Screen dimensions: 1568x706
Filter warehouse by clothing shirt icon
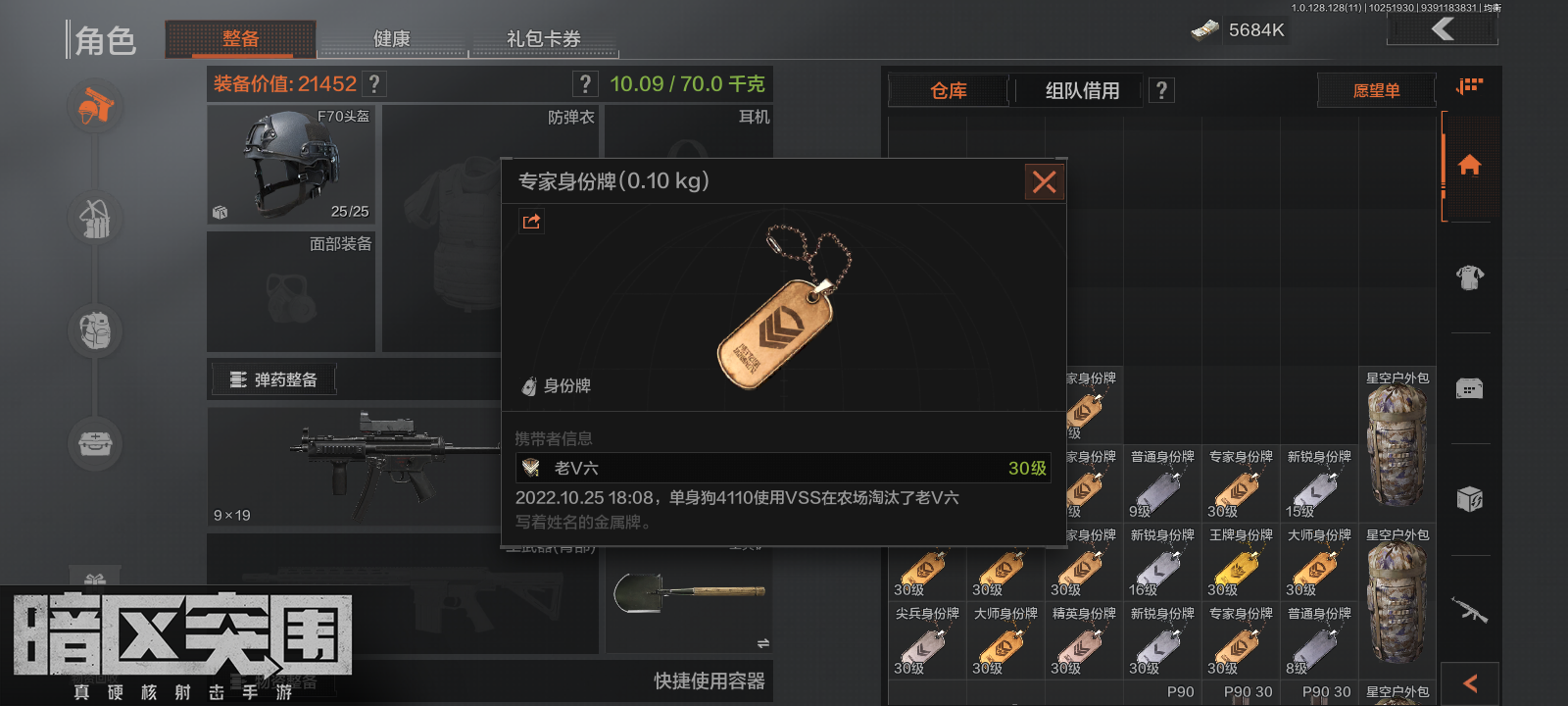[x=1469, y=277]
